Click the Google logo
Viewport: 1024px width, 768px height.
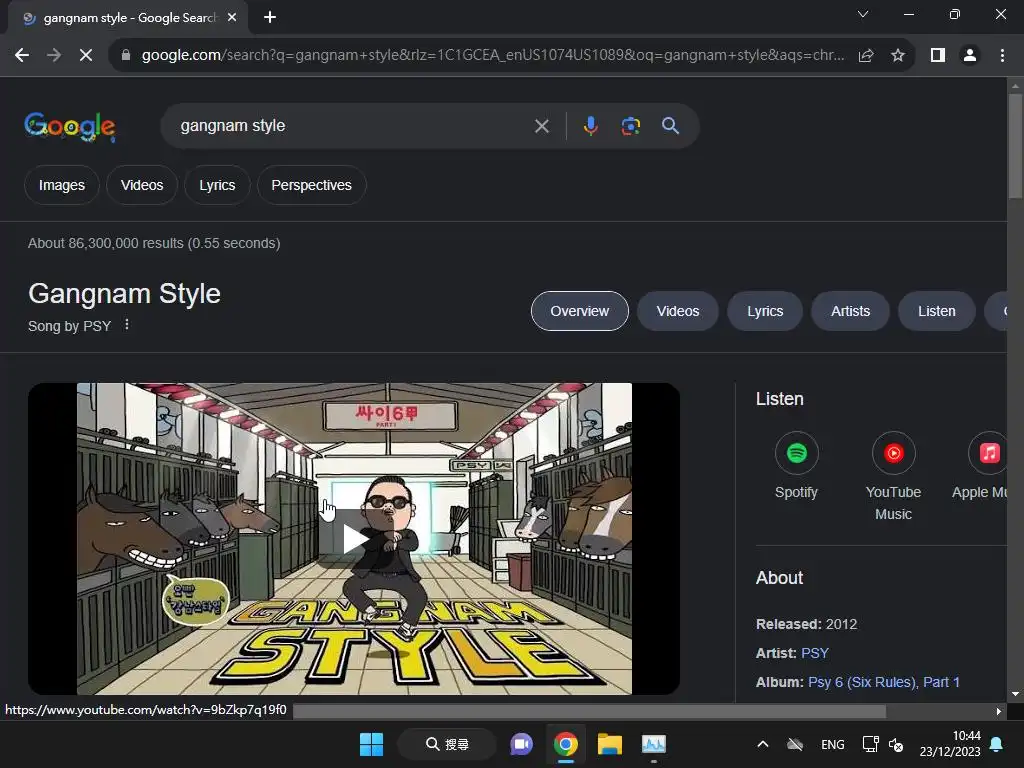[70, 126]
